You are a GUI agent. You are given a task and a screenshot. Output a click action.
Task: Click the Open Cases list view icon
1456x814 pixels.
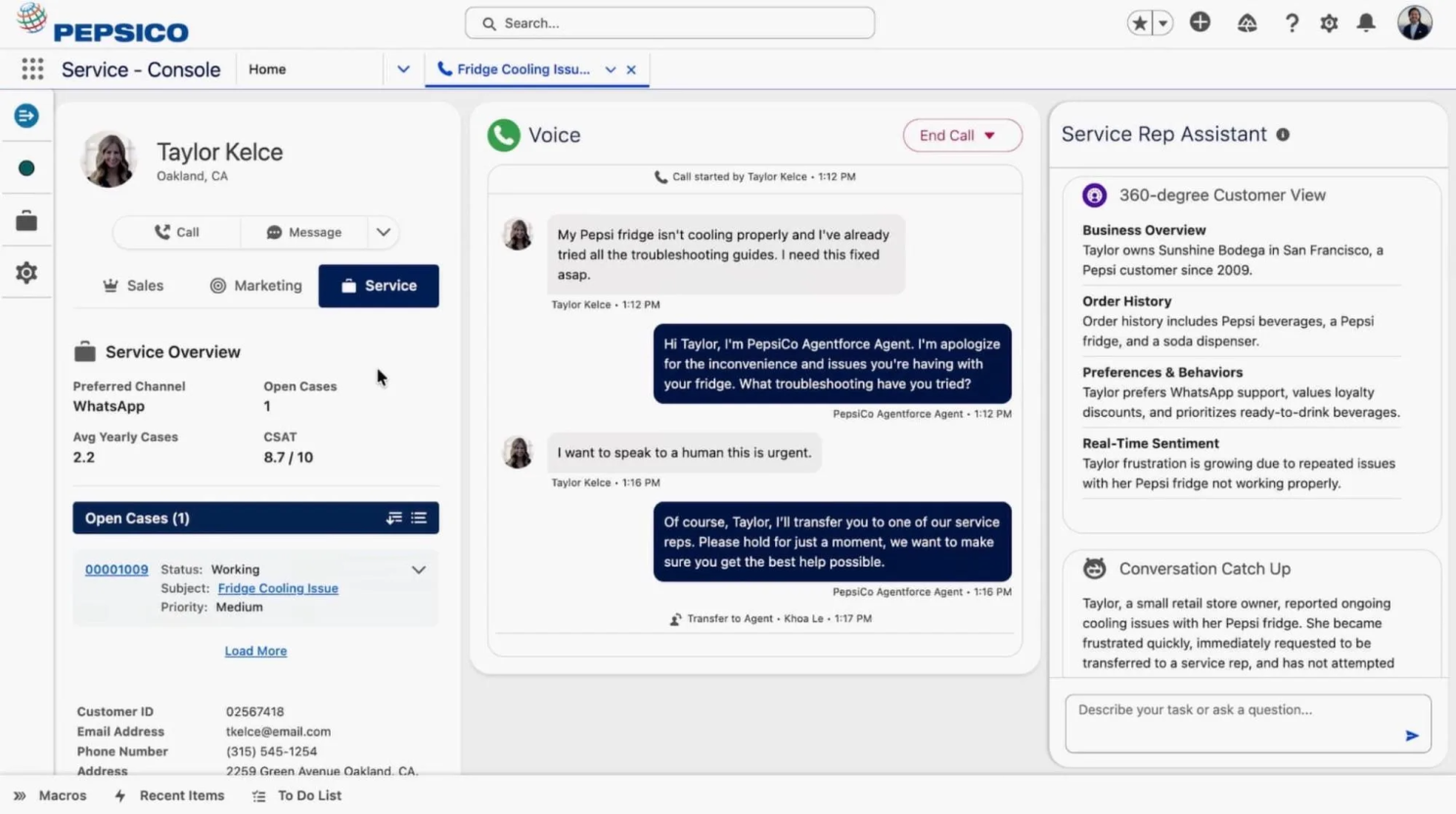[x=419, y=519]
